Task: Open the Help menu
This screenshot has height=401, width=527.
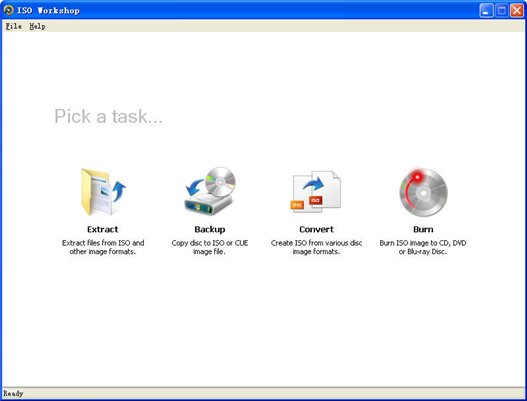Action: 37,26
